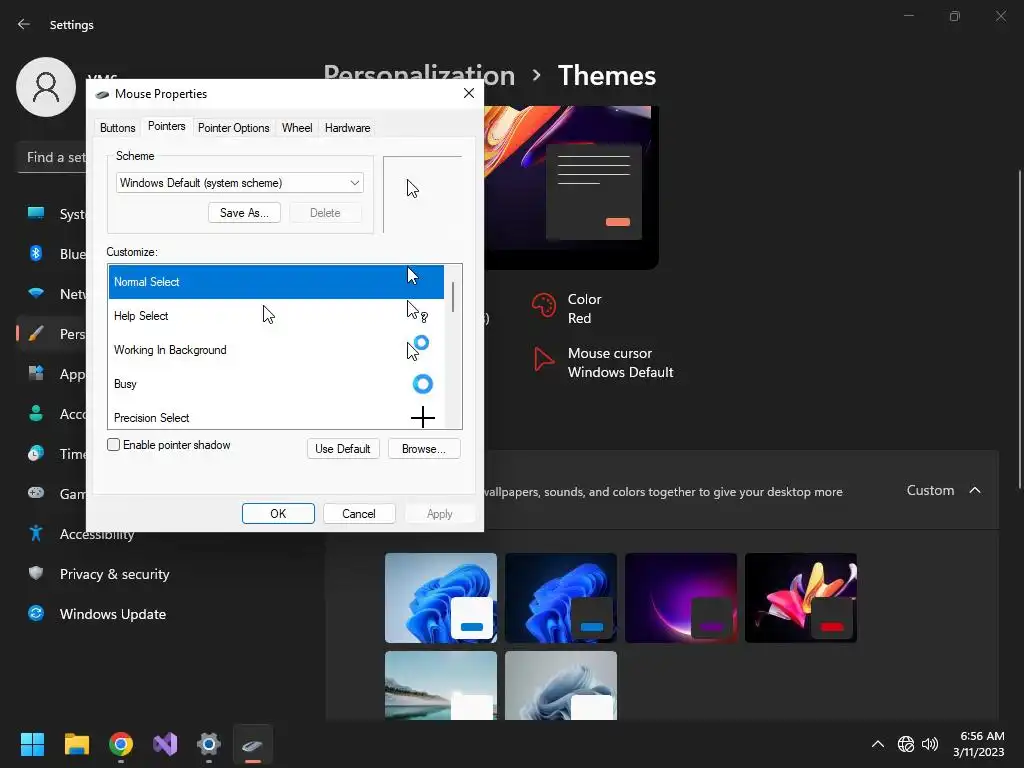Click the Save As... button
The image size is (1024, 768).
pyautogui.click(x=244, y=213)
